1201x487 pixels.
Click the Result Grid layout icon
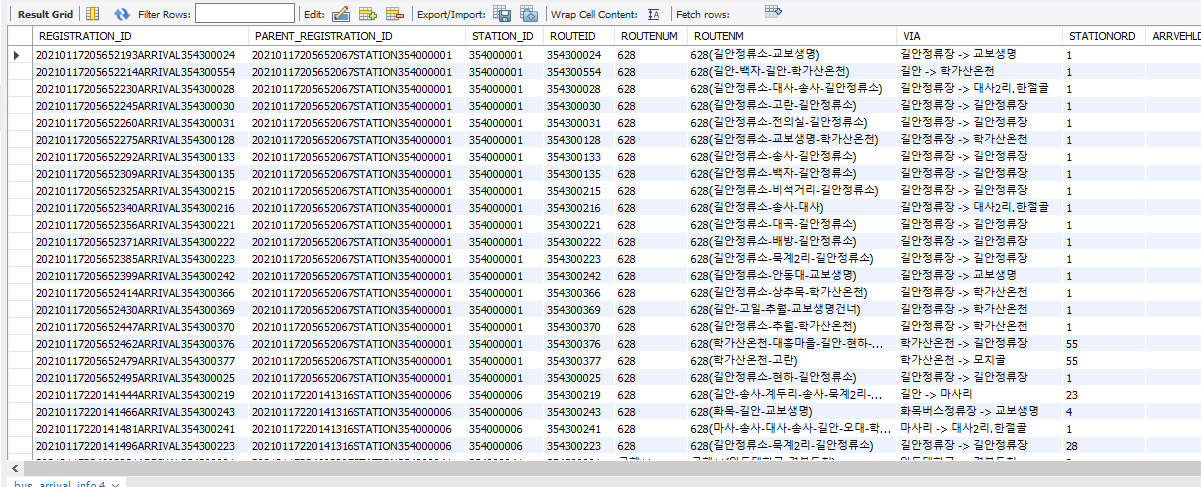coord(92,14)
